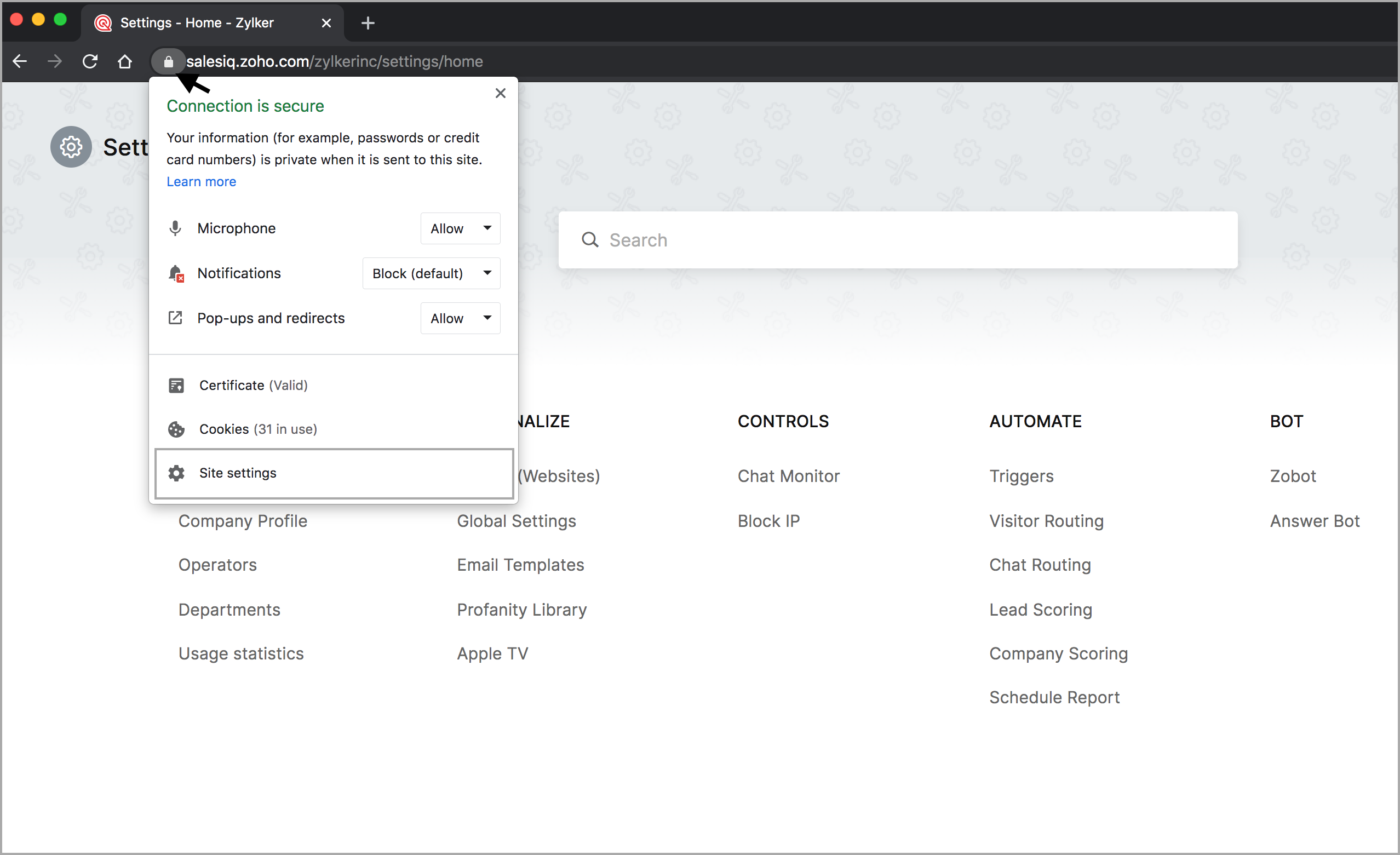The width and height of the screenshot is (1400, 855).
Task: View Cookies (31 in use)
Action: (258, 429)
